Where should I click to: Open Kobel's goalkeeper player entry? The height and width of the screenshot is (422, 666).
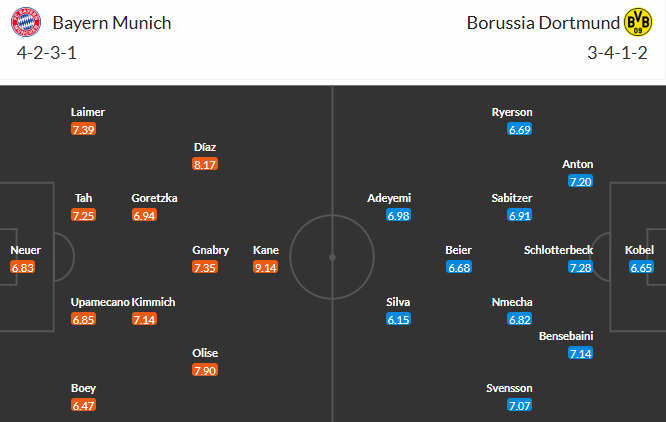click(x=640, y=250)
